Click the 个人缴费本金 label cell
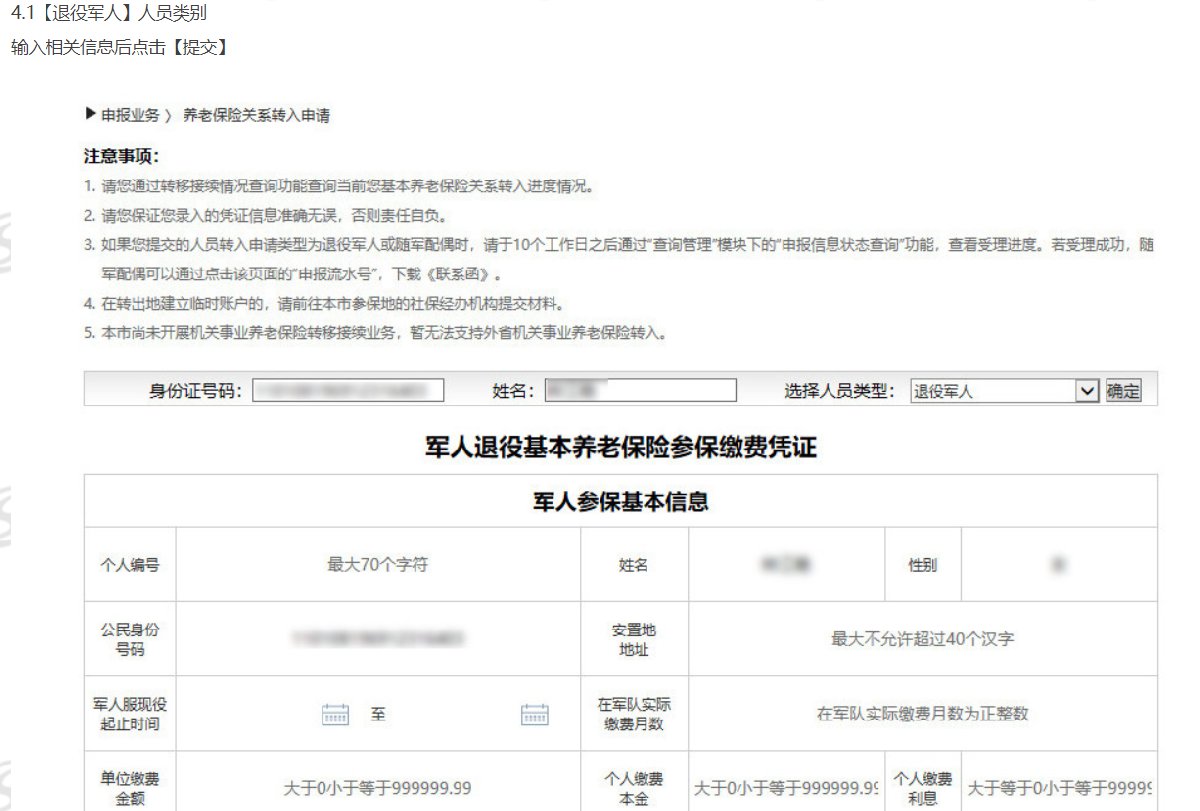Screen dimensions: 1200x811 (x=634, y=788)
